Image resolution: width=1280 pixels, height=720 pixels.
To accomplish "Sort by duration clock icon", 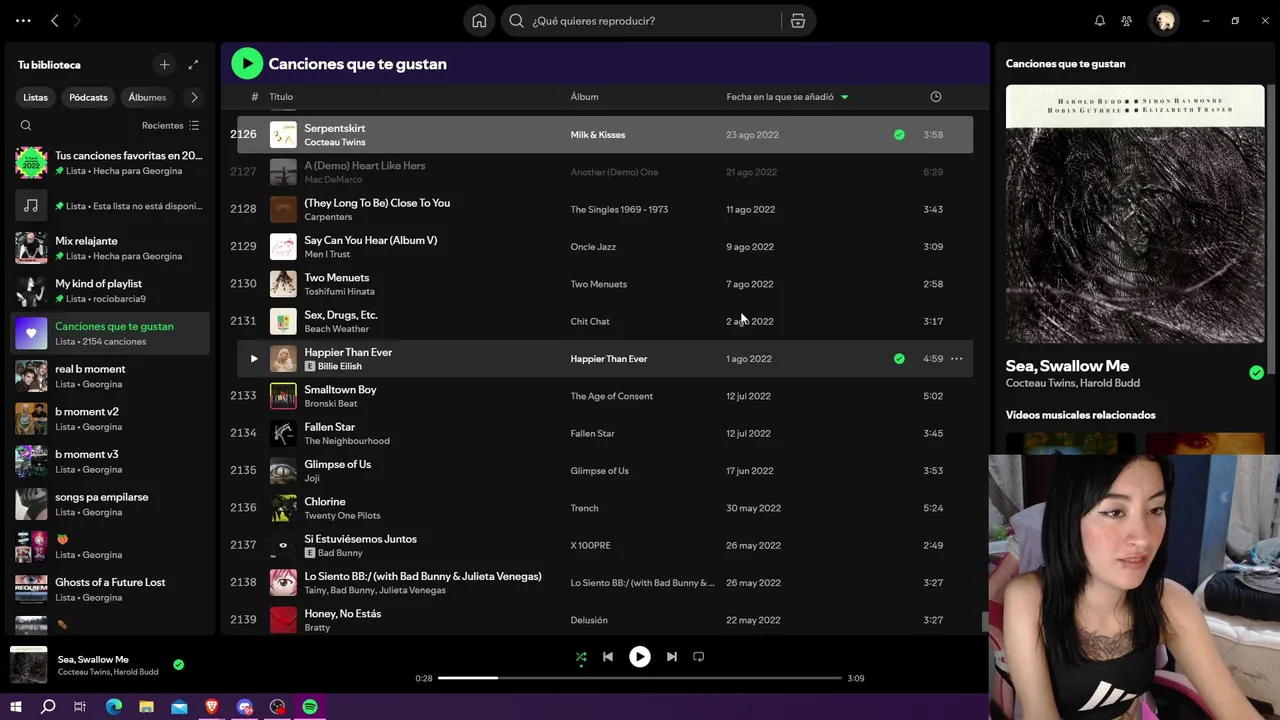I will 936,97.
